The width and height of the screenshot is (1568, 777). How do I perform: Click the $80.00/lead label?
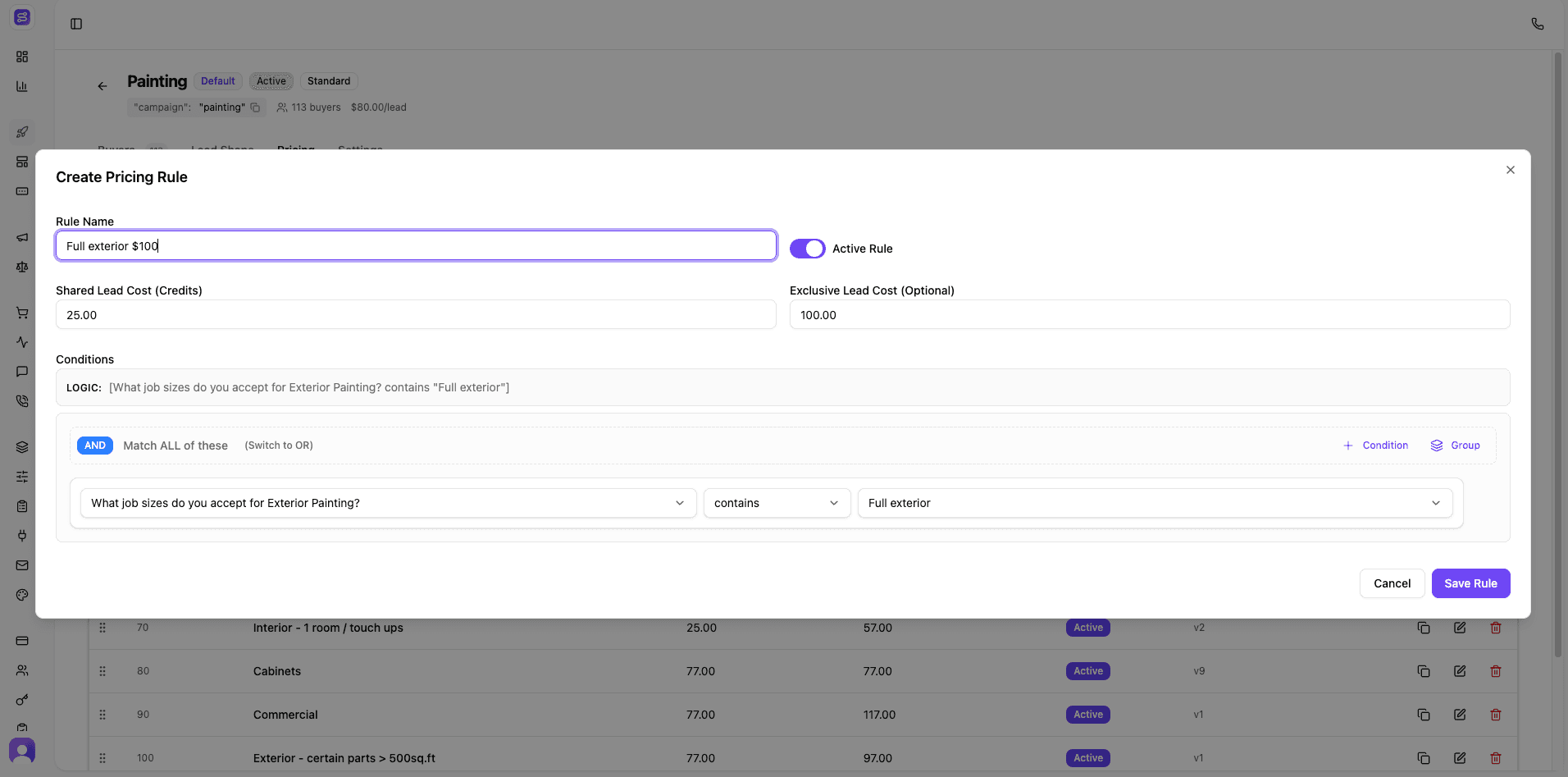[x=379, y=107]
